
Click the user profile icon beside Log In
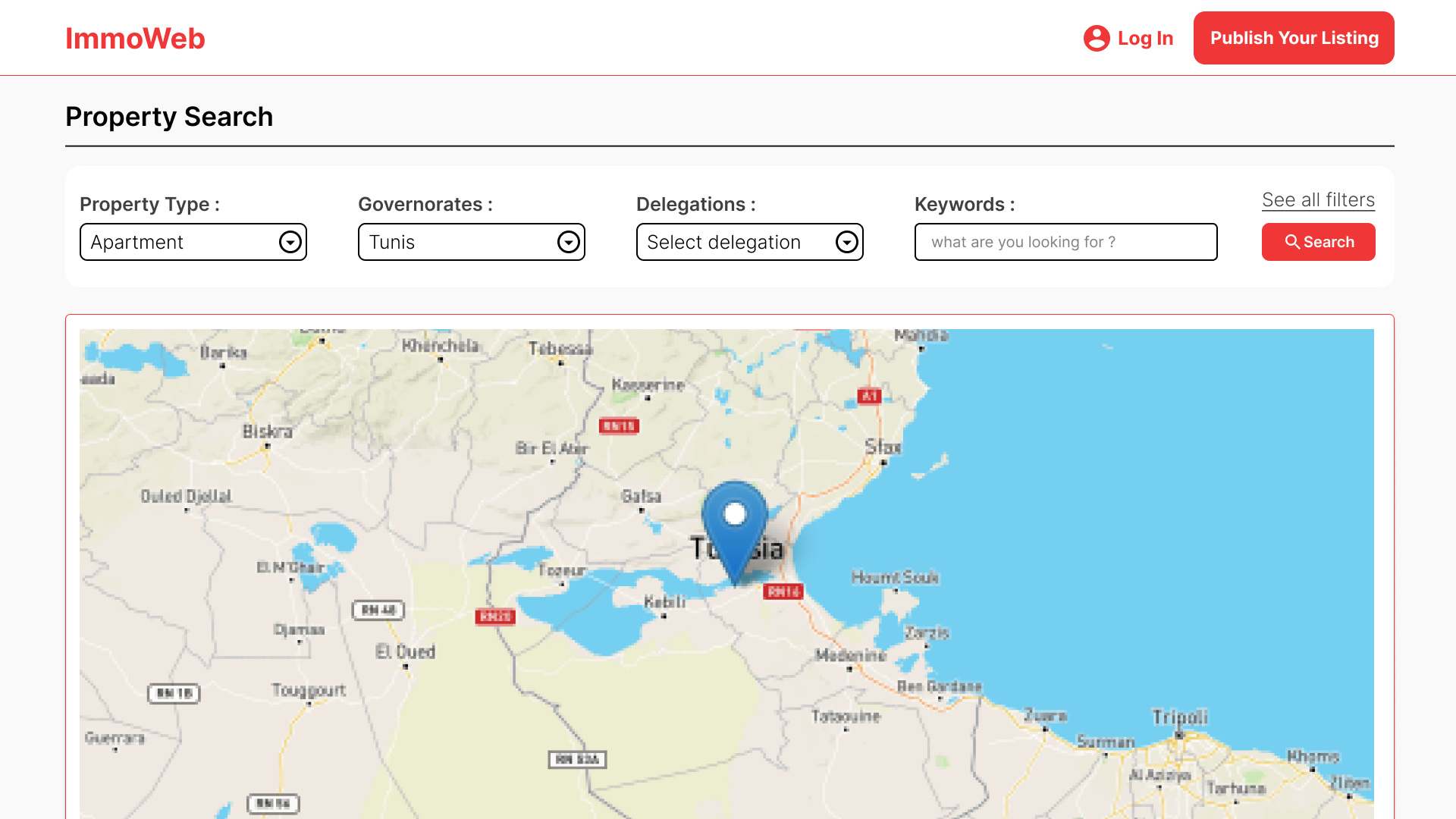click(x=1097, y=38)
